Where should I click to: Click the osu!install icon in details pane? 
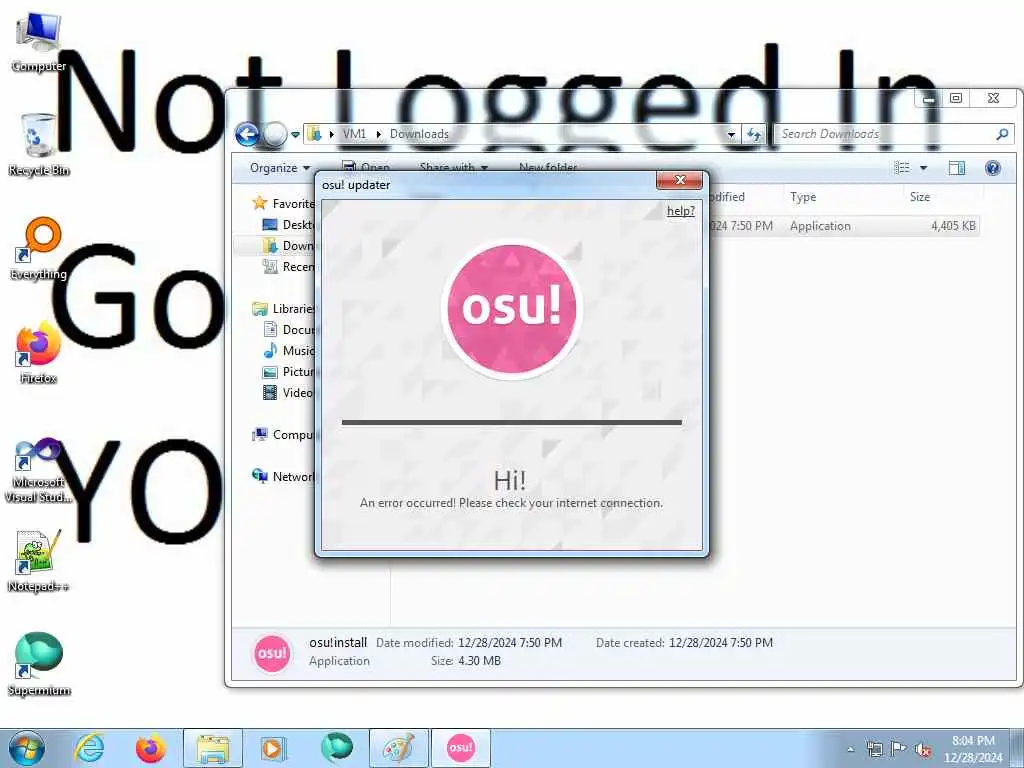tap(272, 653)
